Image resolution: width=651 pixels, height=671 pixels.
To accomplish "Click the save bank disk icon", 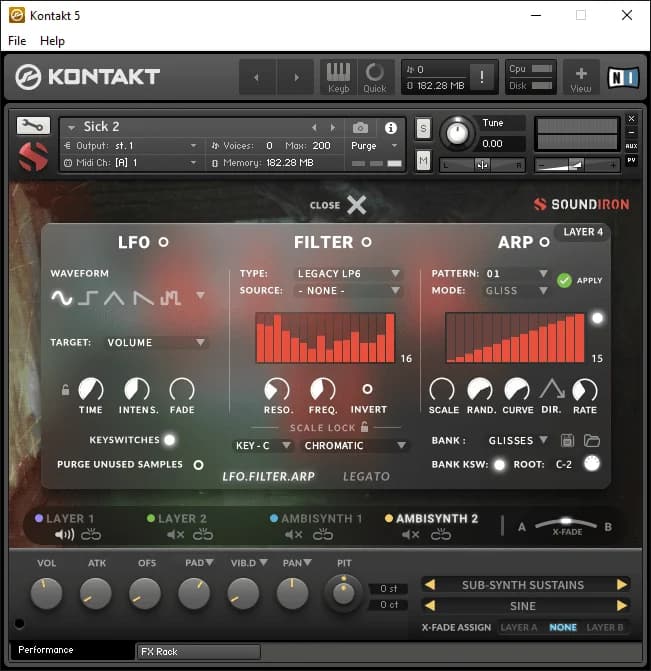I will [567, 440].
